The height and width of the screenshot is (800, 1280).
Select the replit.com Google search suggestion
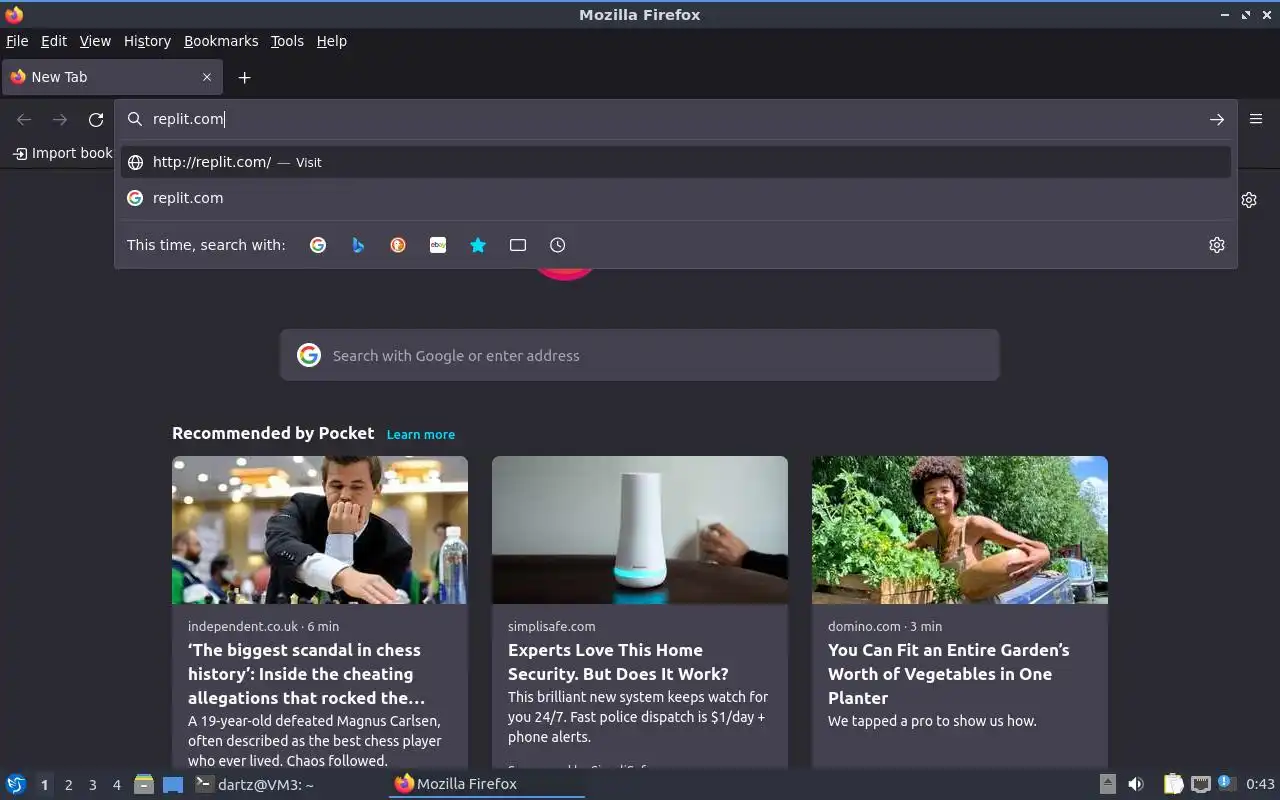(676, 198)
